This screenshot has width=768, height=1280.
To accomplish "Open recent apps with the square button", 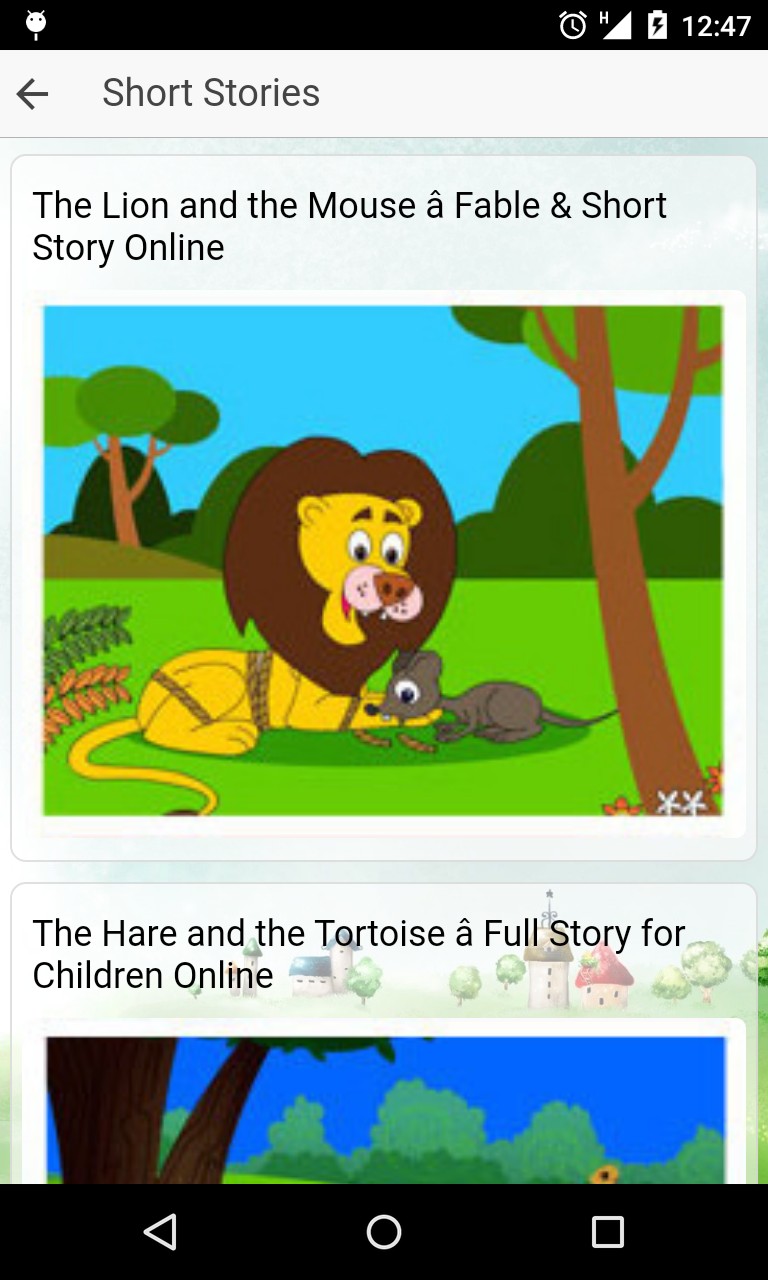I will coord(607,1232).
